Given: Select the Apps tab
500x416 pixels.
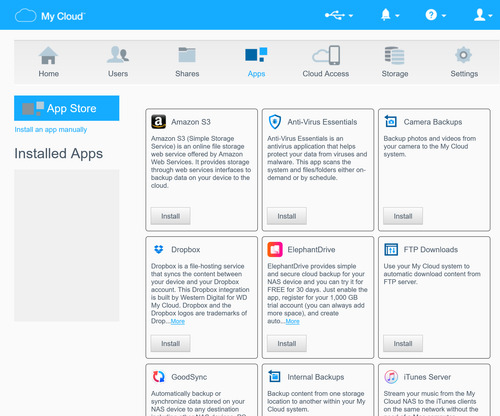Looking at the screenshot, I should pyautogui.click(x=256, y=62).
